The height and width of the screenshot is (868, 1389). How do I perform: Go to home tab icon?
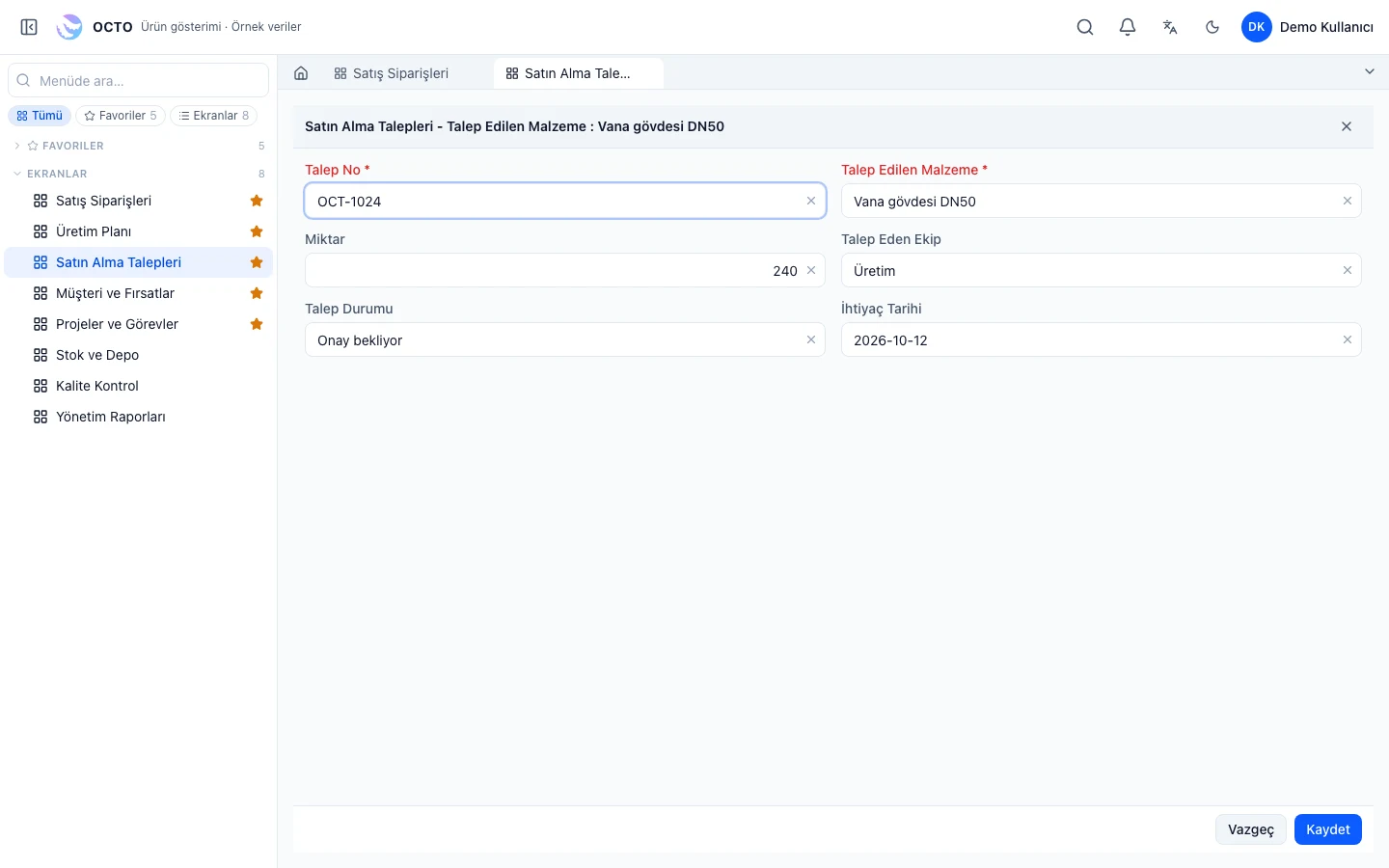pos(301,73)
